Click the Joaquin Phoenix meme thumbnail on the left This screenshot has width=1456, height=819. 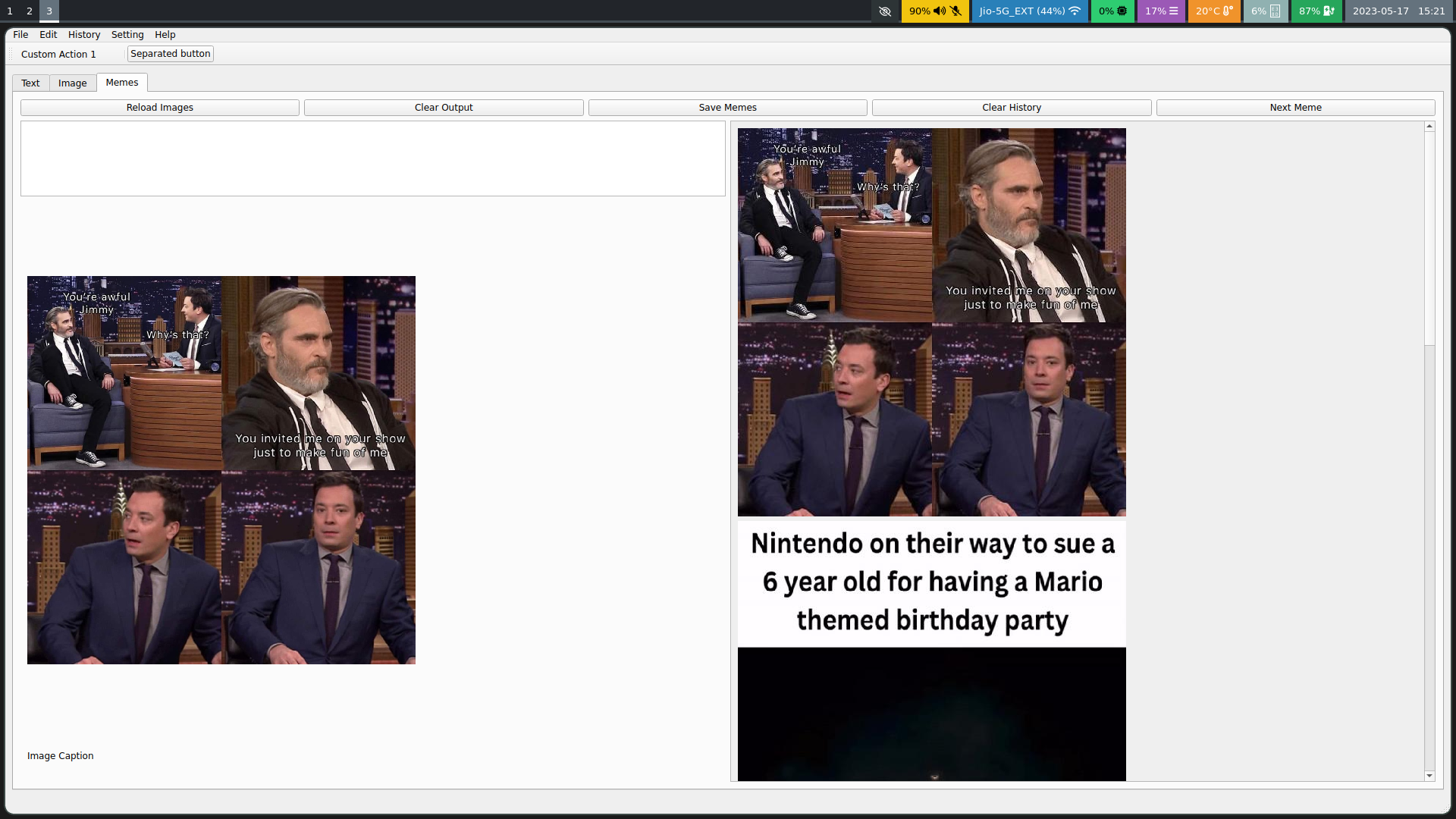click(x=221, y=470)
